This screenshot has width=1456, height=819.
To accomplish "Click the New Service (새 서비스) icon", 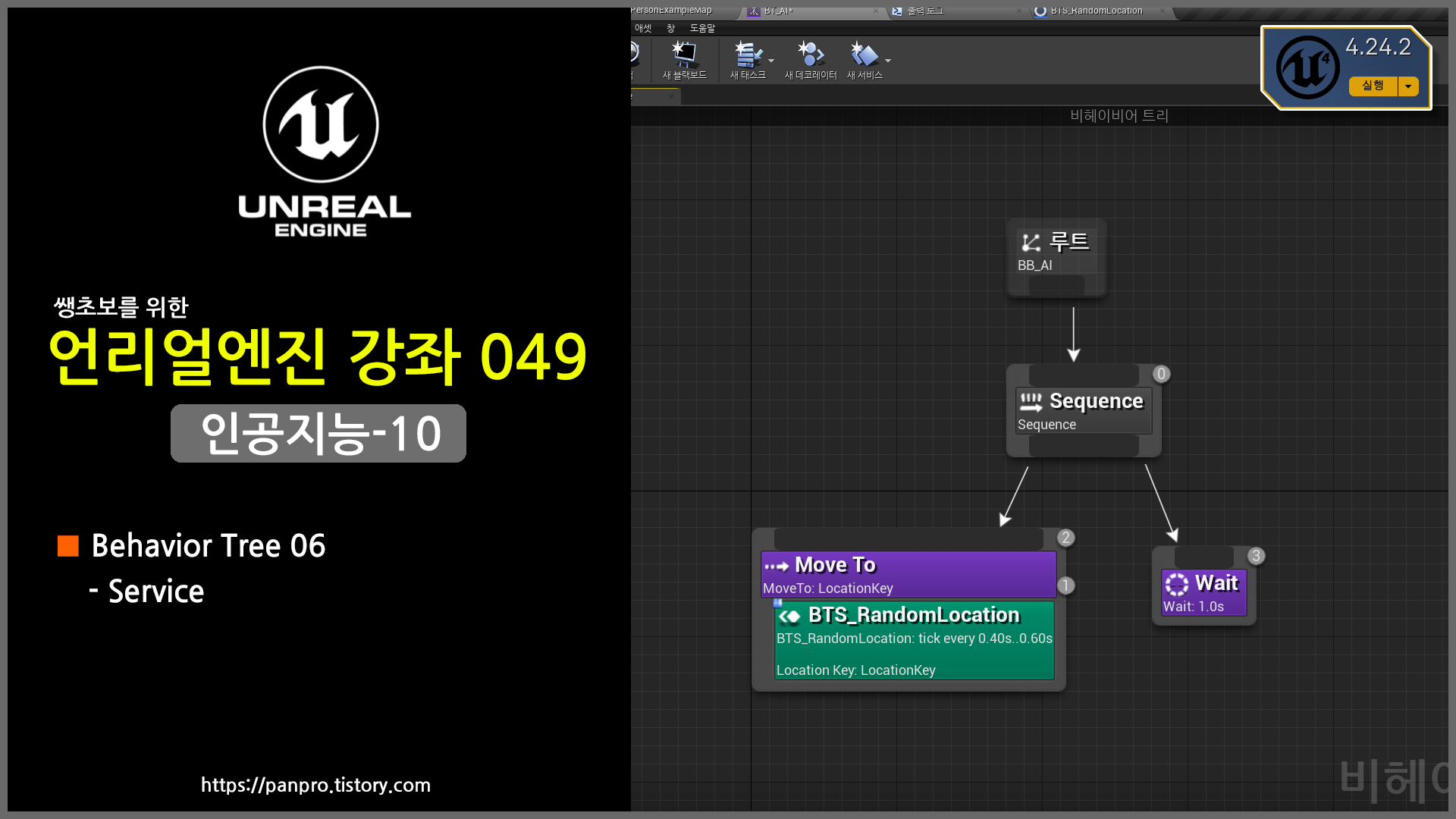I will pos(864,55).
